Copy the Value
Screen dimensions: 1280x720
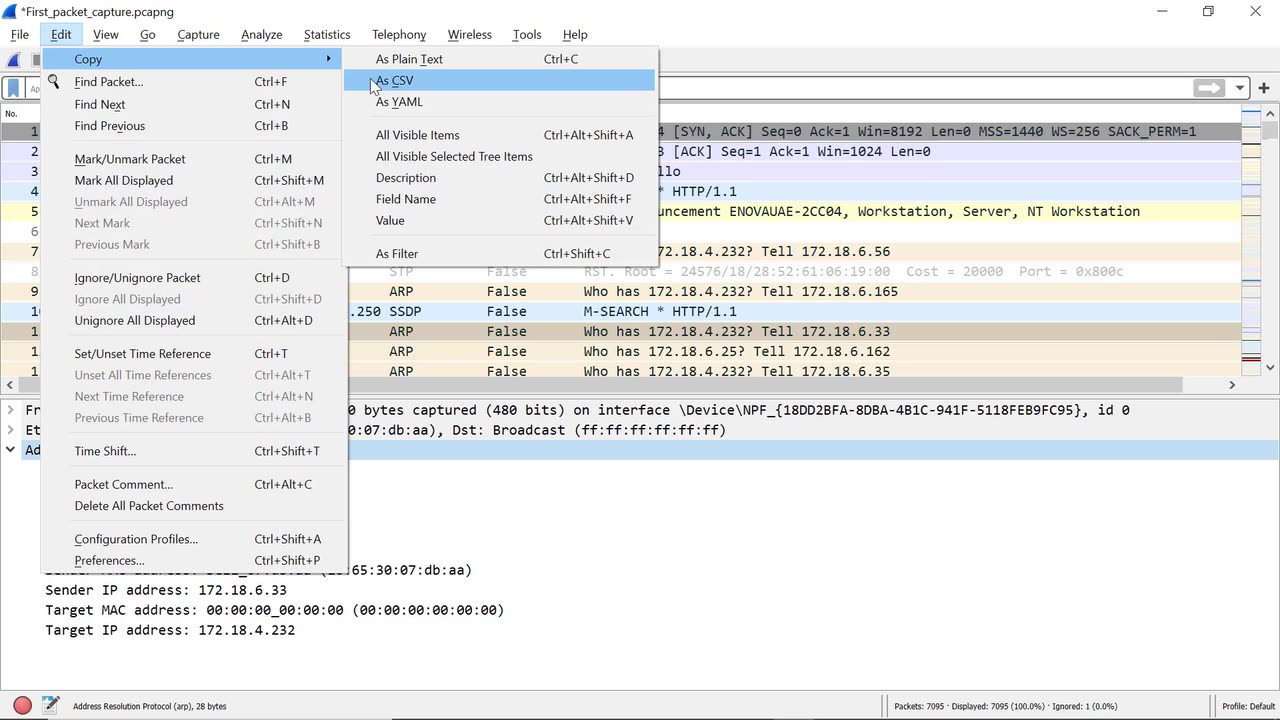click(x=500, y=220)
